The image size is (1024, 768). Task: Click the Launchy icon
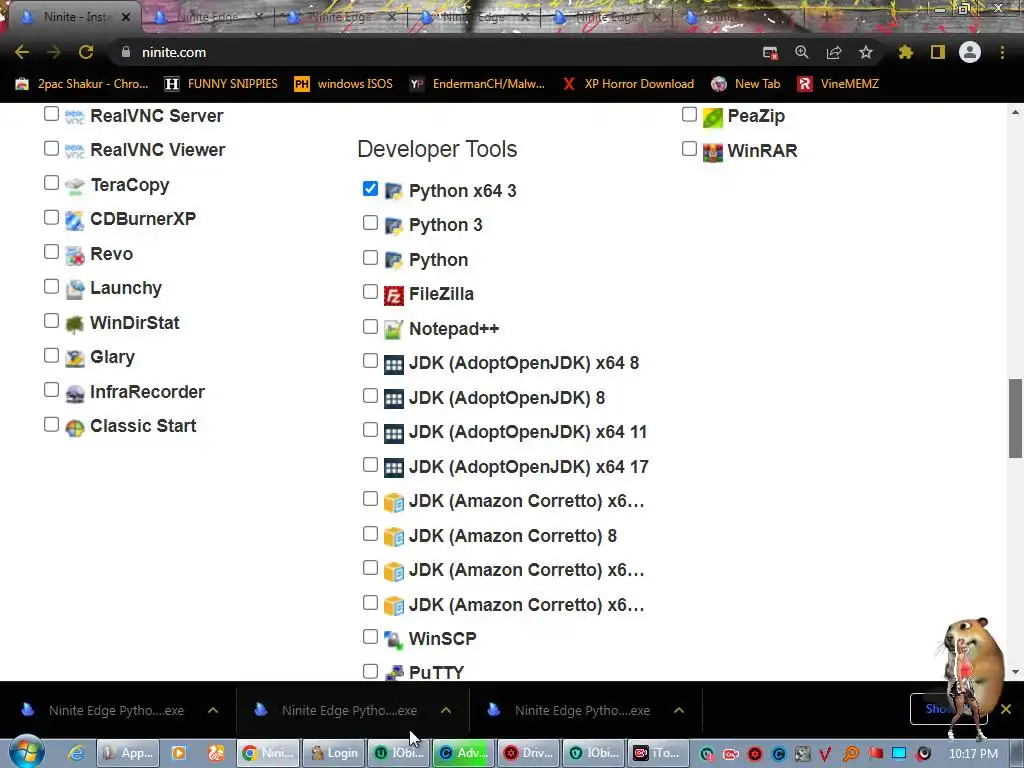pos(74,289)
